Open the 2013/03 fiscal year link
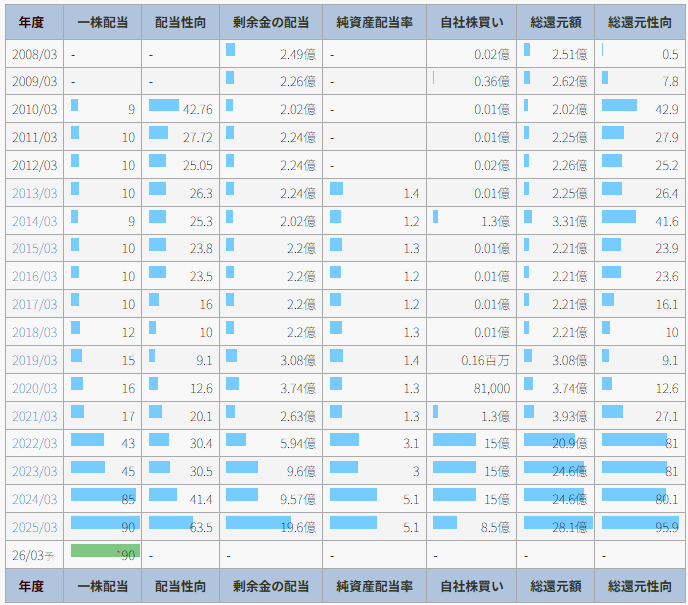The image size is (688, 605). (34, 193)
